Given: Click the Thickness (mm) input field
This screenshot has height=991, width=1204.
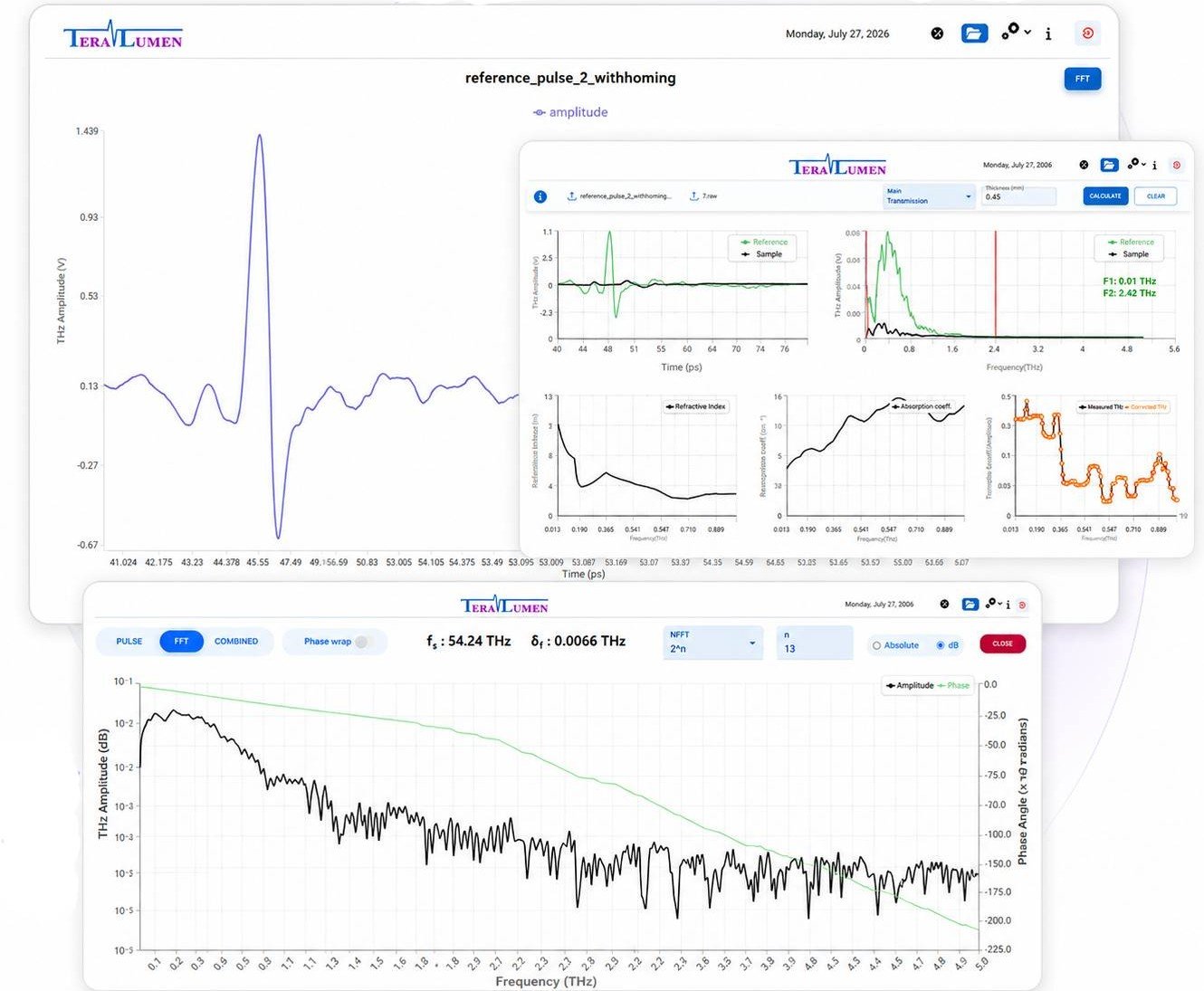Looking at the screenshot, I should pyautogui.click(x=1019, y=195).
